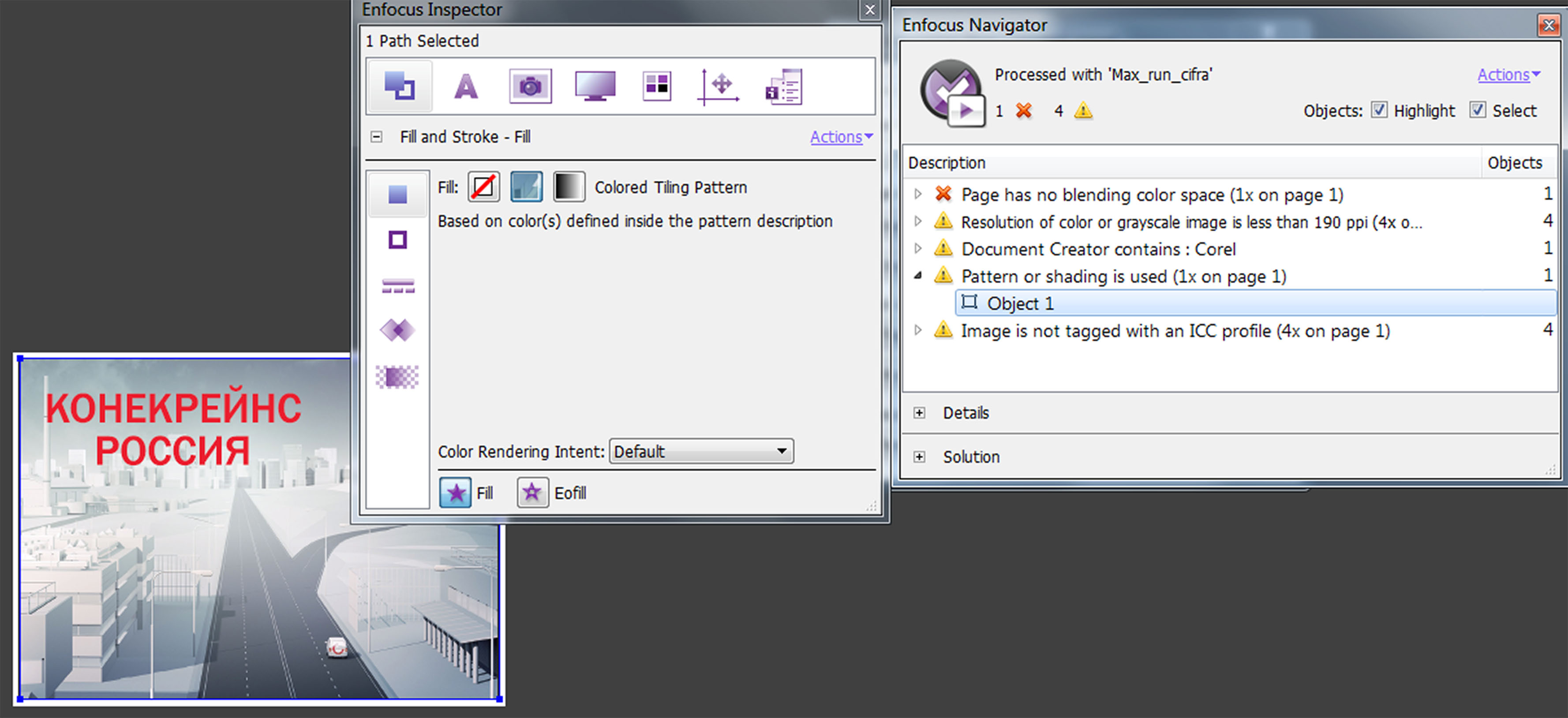Toggle the Select objects checkbox
The width and height of the screenshot is (1568, 718).
click(1478, 110)
